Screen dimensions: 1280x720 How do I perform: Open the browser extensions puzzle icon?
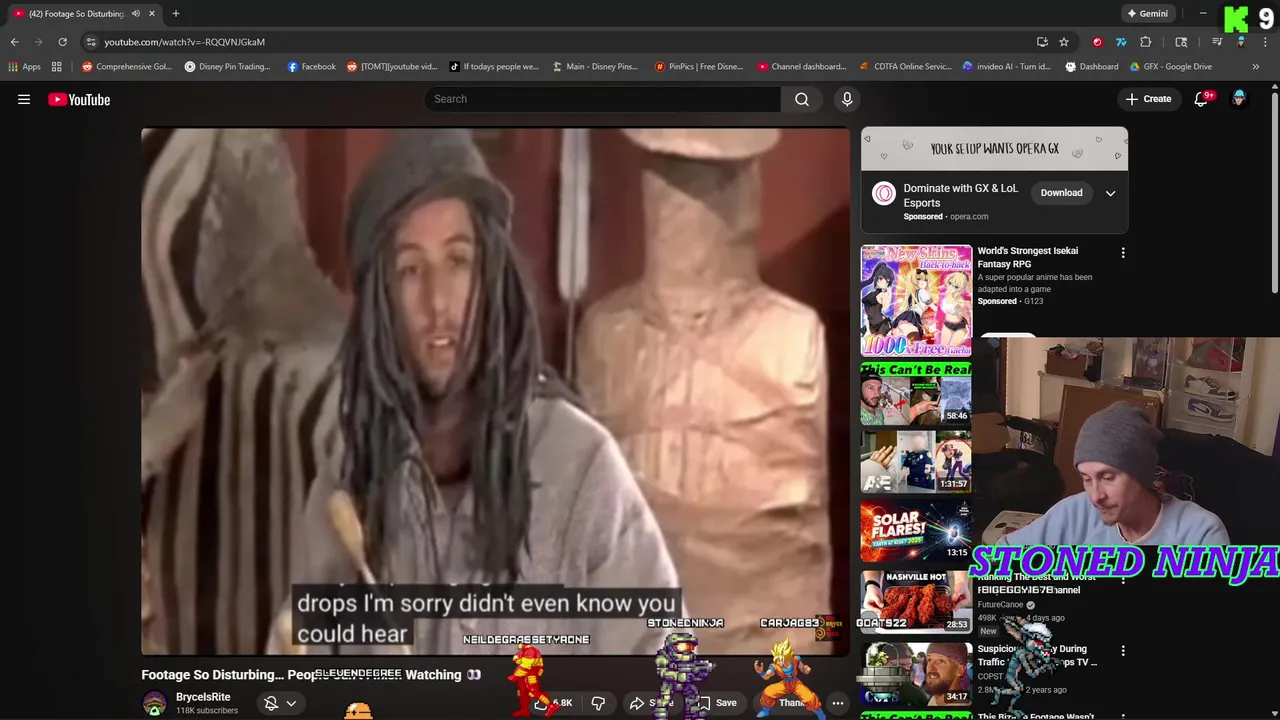tap(1146, 42)
